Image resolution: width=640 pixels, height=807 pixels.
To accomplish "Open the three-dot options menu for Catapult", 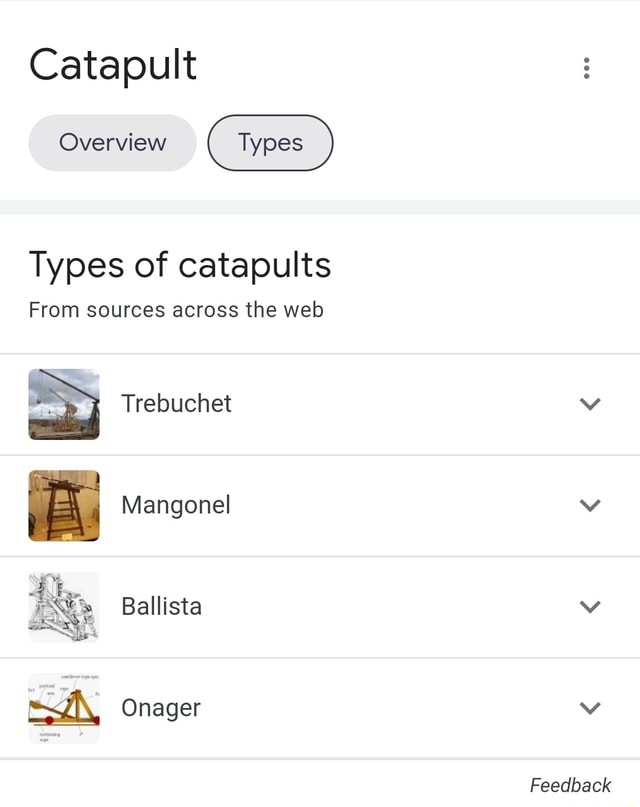I will click(586, 67).
